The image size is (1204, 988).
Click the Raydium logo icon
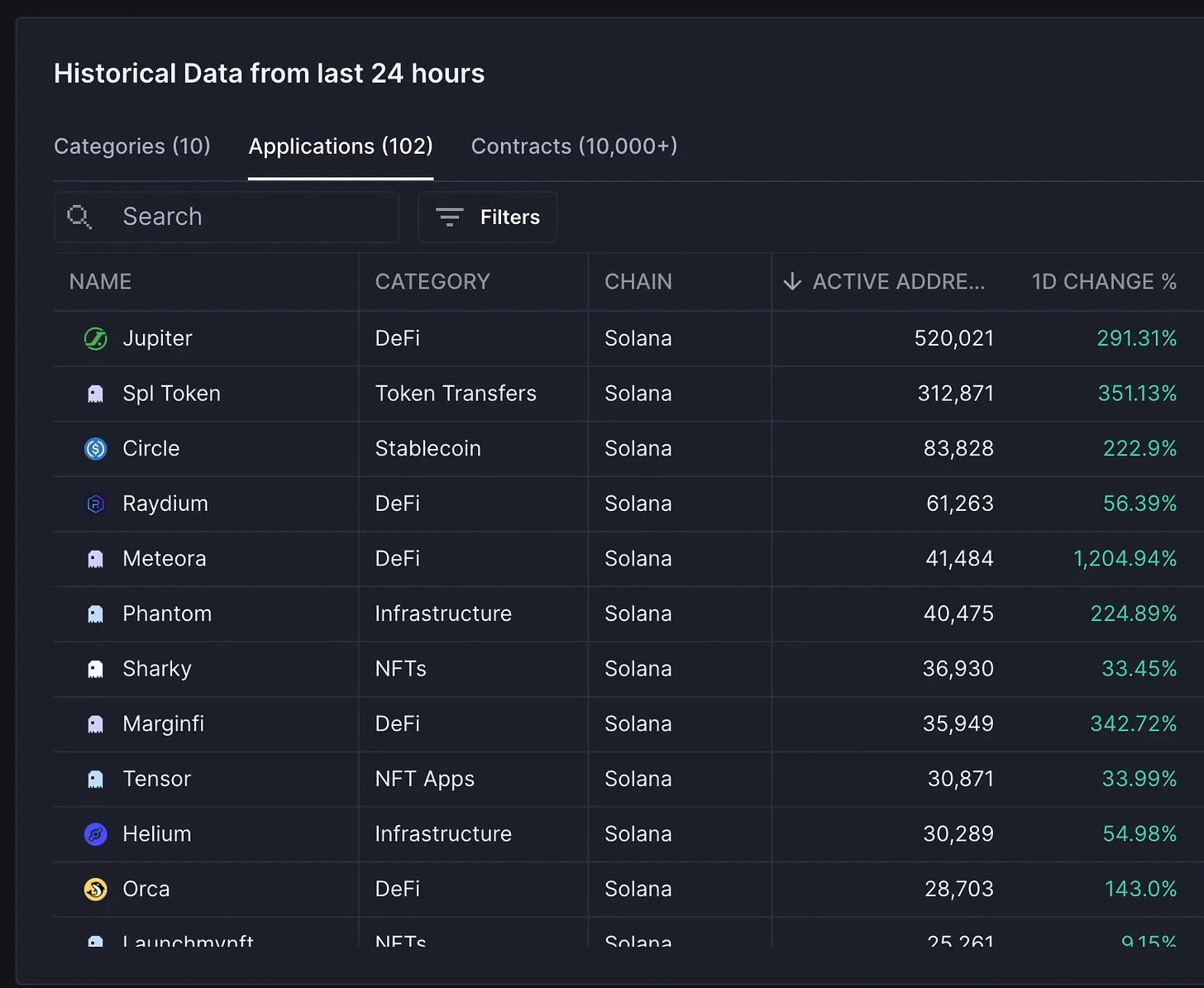pyautogui.click(x=96, y=504)
